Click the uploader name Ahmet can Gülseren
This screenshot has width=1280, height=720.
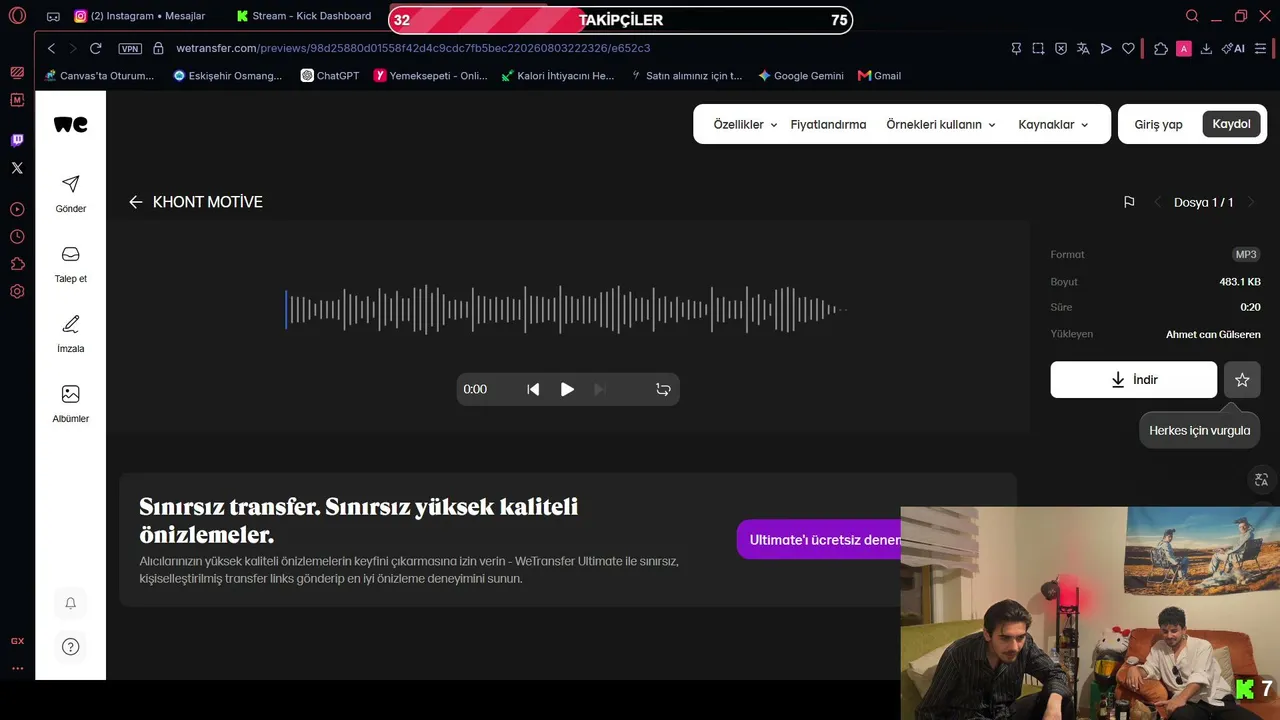1213,334
